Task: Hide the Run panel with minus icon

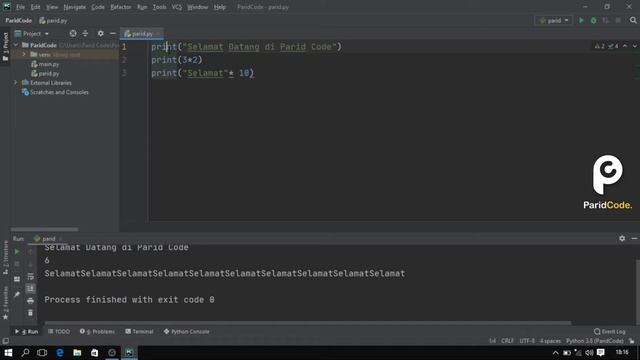Action: click(x=634, y=238)
